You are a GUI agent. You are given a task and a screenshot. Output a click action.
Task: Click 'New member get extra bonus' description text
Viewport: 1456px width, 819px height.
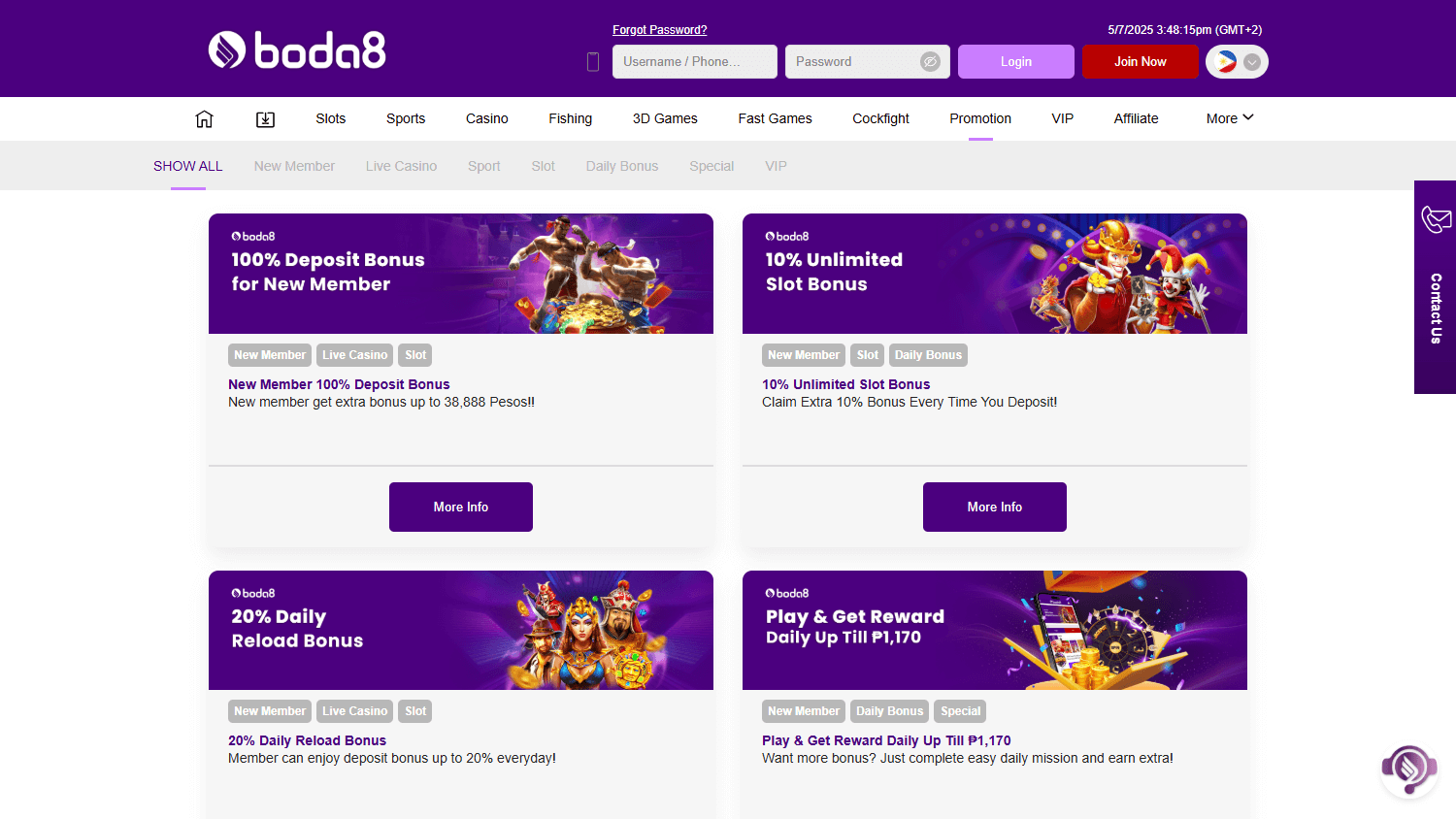pos(381,402)
